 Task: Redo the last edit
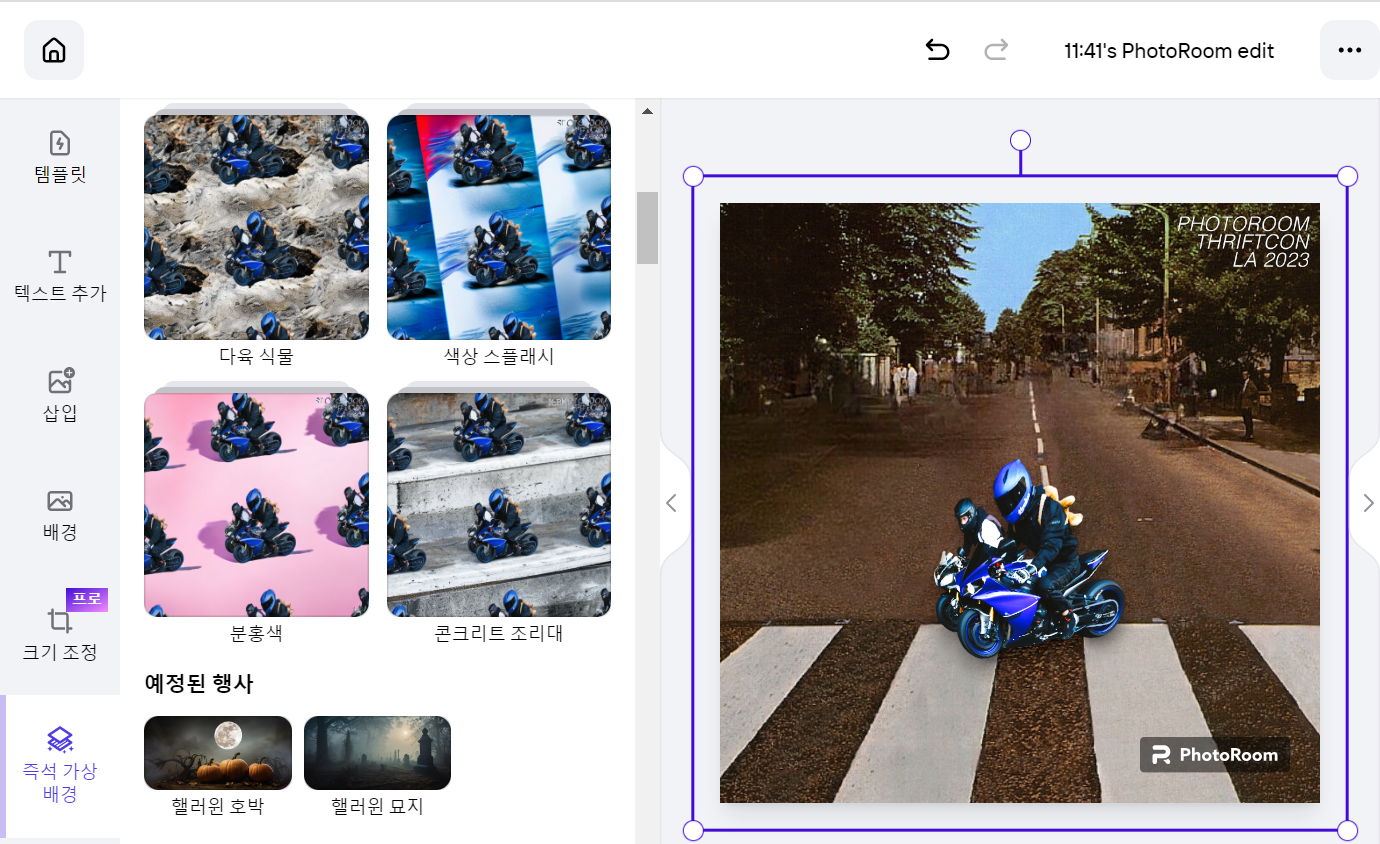[x=996, y=50]
